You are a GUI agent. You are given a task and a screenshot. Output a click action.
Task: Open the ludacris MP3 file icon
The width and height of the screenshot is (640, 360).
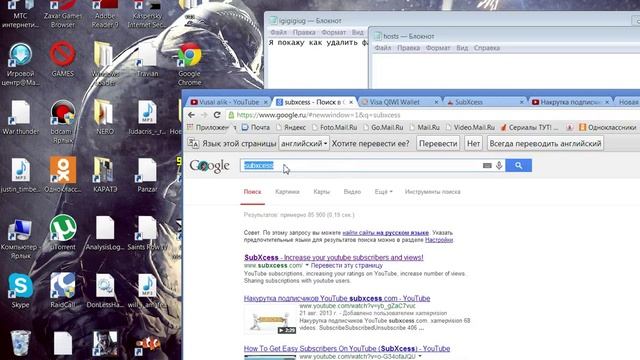tap(147, 117)
